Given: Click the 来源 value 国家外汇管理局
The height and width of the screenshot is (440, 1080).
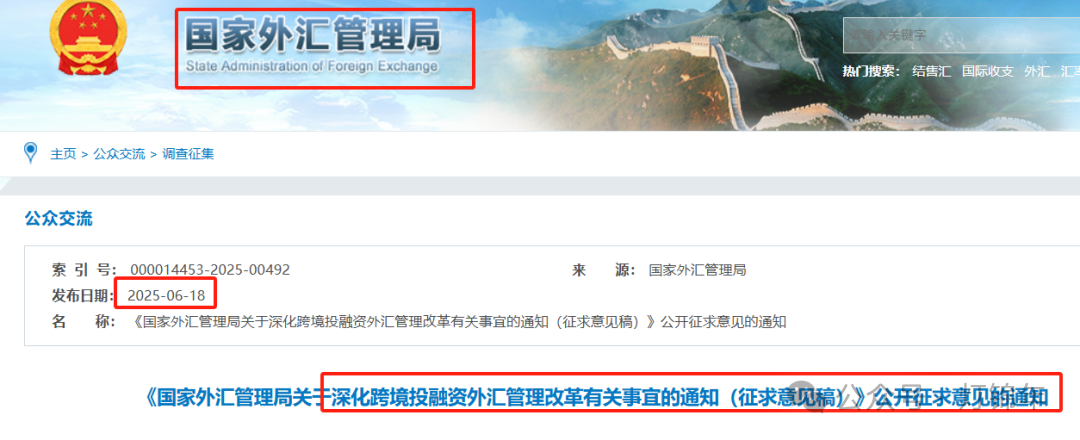Looking at the screenshot, I should pos(697,270).
